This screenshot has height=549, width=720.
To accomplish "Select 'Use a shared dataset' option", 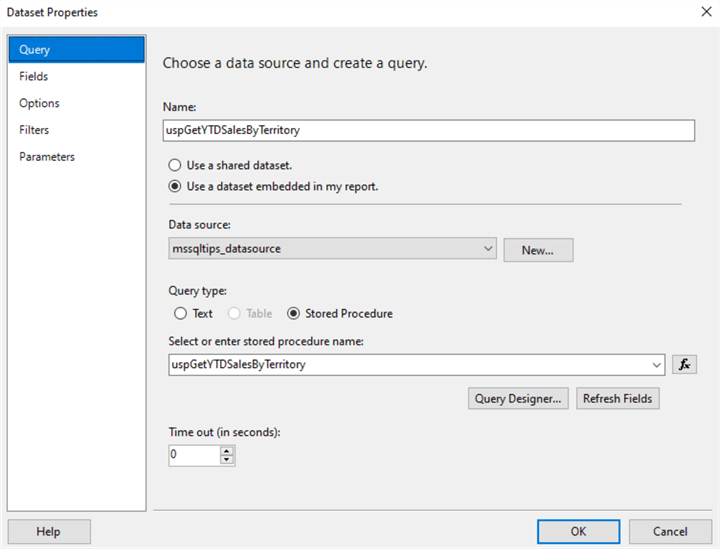I will [175, 165].
